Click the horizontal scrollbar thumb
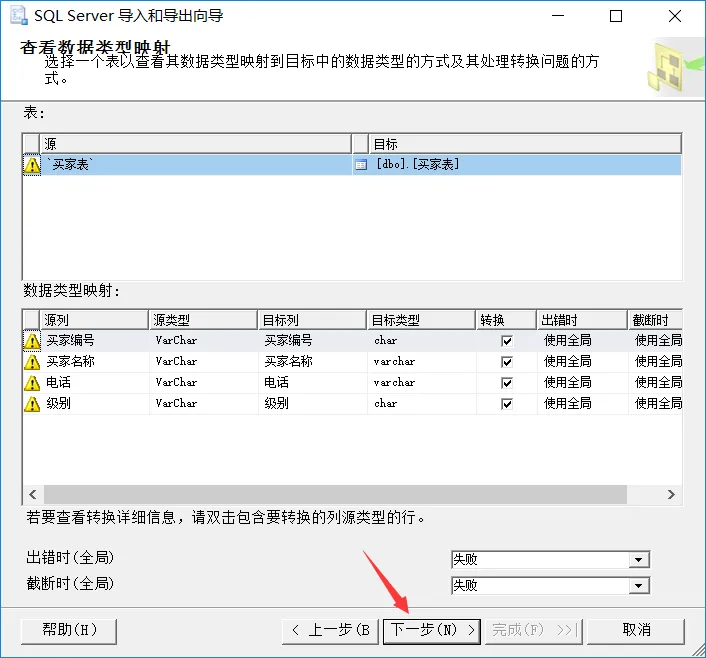Viewport: 706px width, 658px height. tap(335, 495)
